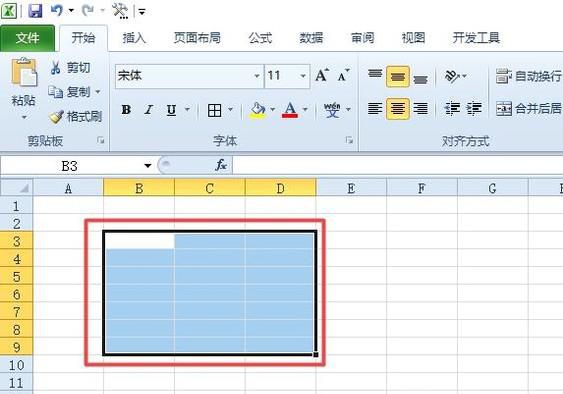Screen dimensions: 563x394
Task: Open the phonetic guide dropdown arrow
Action: [348, 109]
